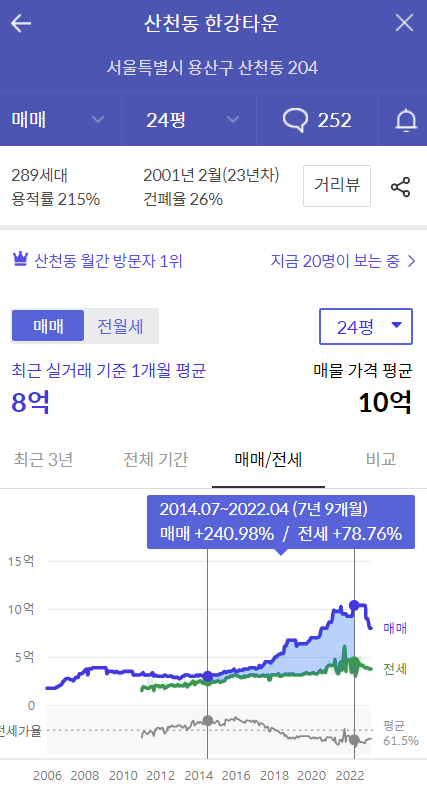Open 지금 20명이 보는 중 link
427x787 pixels.
pos(344,261)
